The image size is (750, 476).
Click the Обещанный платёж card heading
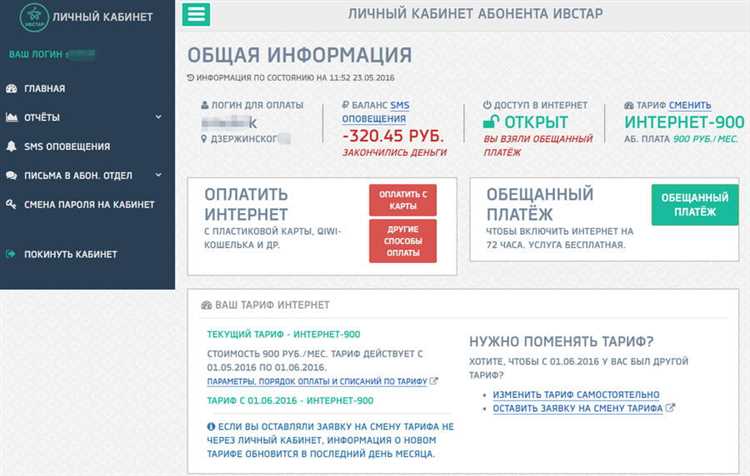click(x=540, y=204)
